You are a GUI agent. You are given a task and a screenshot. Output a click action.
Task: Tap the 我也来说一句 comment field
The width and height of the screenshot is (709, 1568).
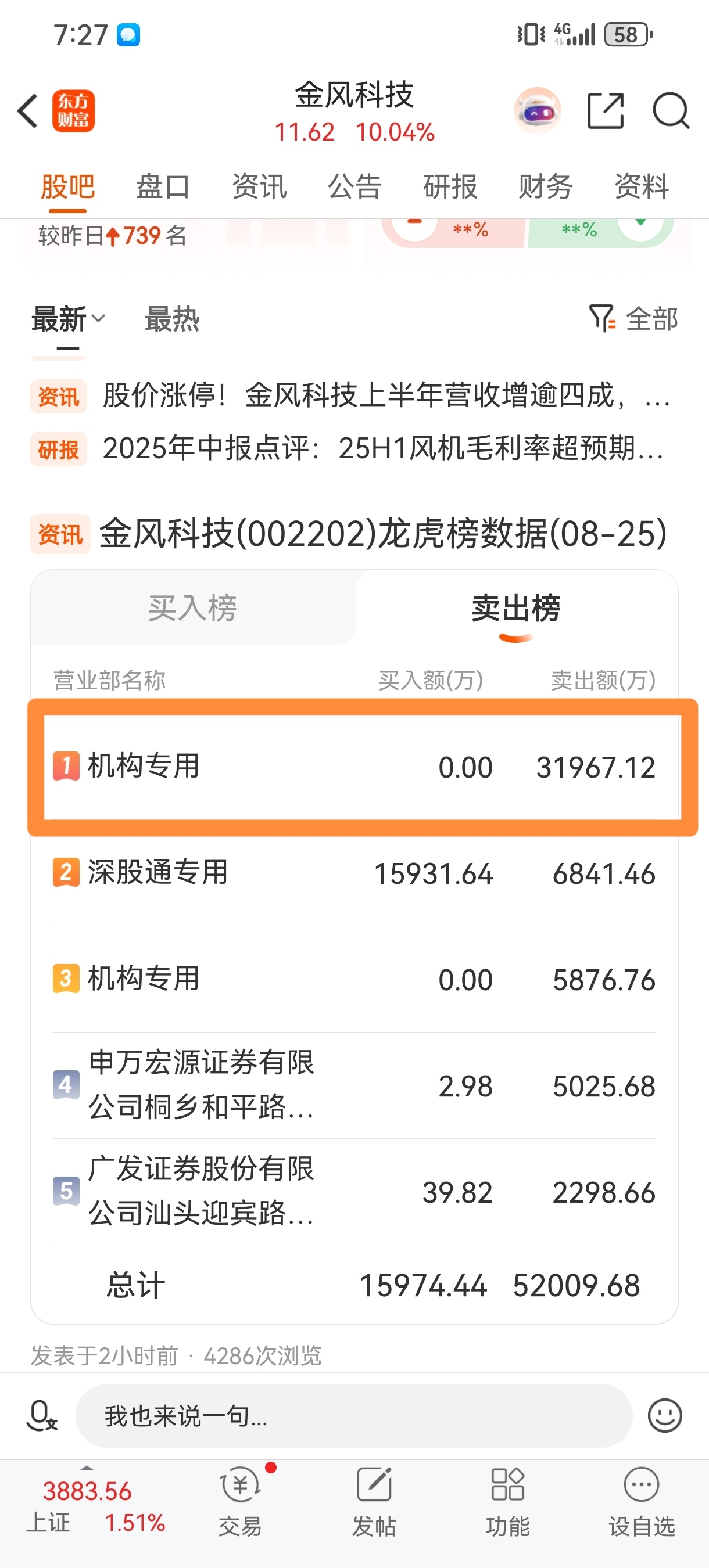(x=354, y=1416)
